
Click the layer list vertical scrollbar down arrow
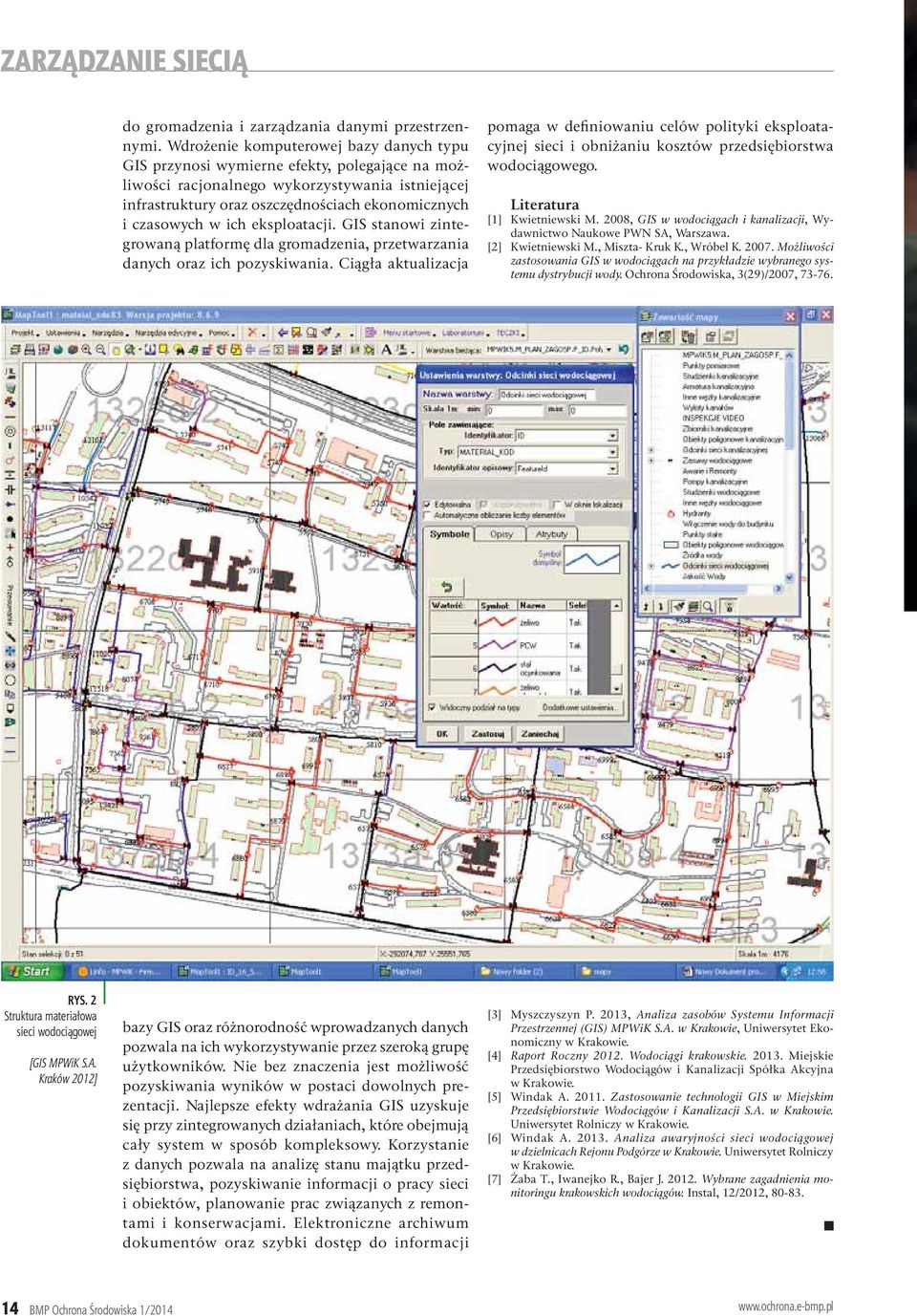(789, 577)
